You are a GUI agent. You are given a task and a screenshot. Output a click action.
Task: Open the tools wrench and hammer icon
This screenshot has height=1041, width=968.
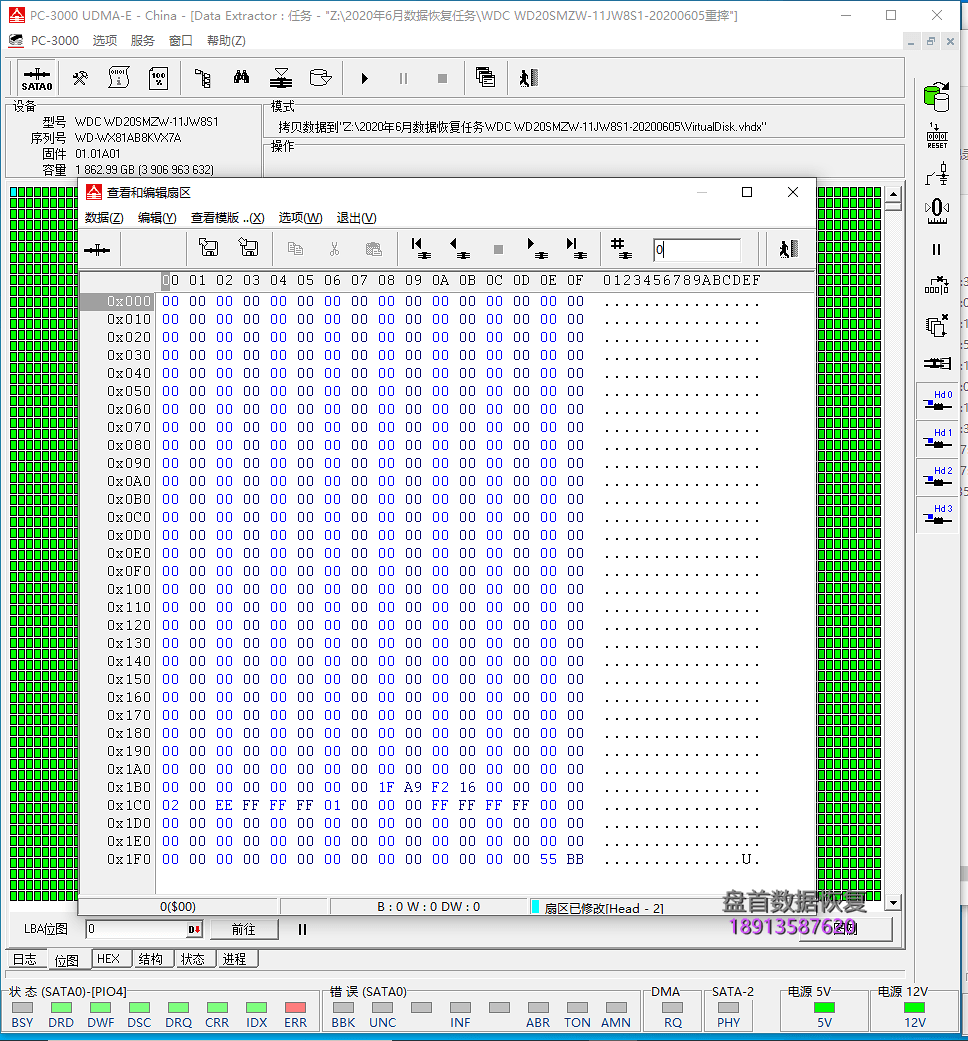[80, 78]
